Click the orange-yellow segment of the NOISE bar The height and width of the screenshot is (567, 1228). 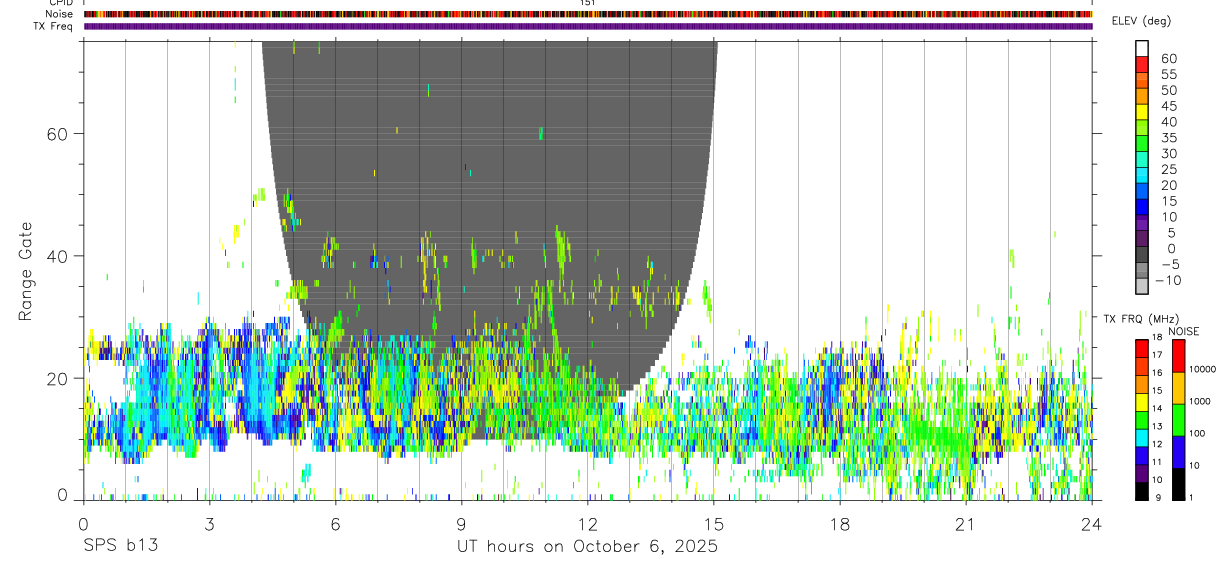coord(1178,388)
